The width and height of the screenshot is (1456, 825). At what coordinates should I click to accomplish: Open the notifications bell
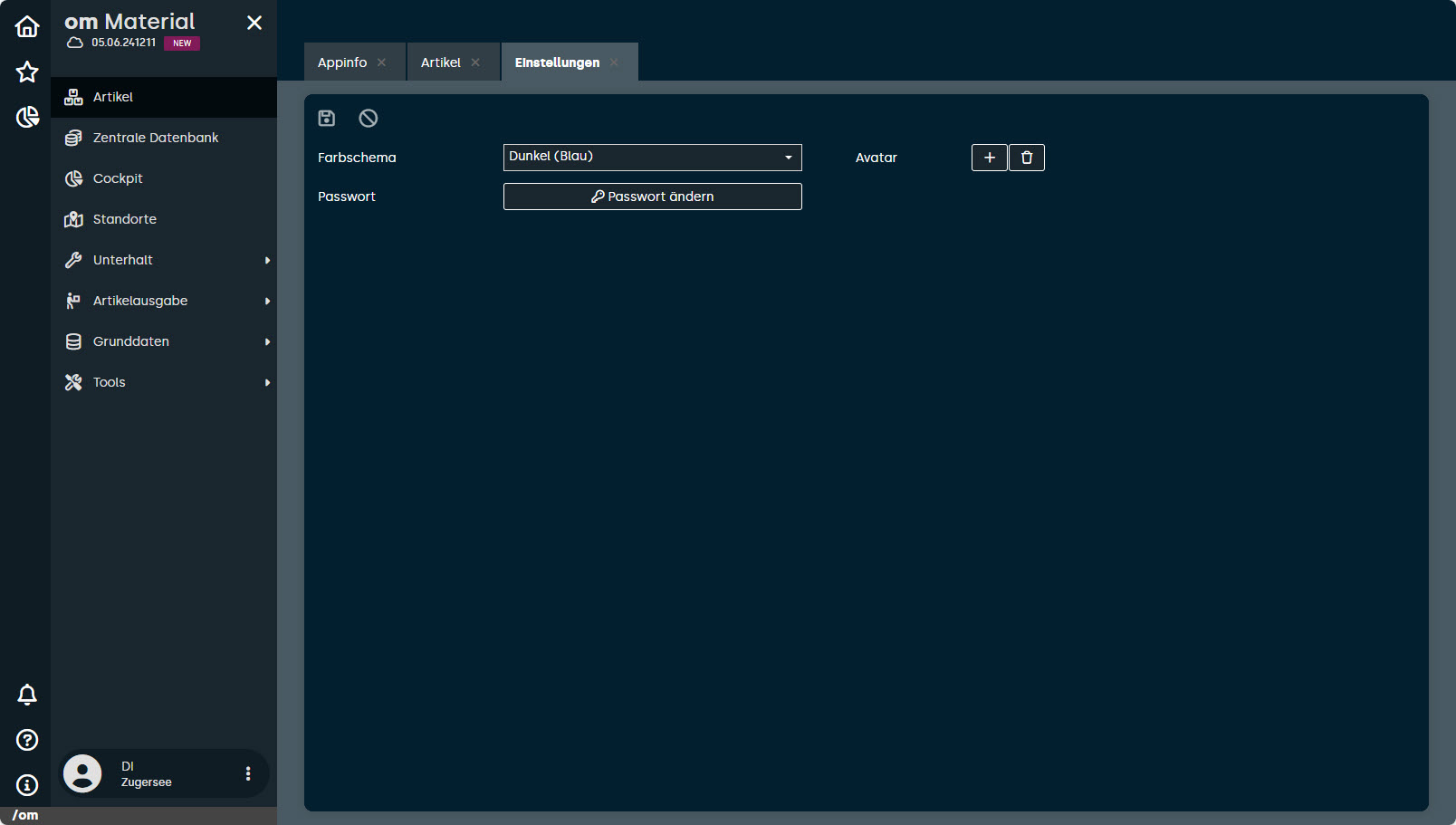click(x=27, y=695)
